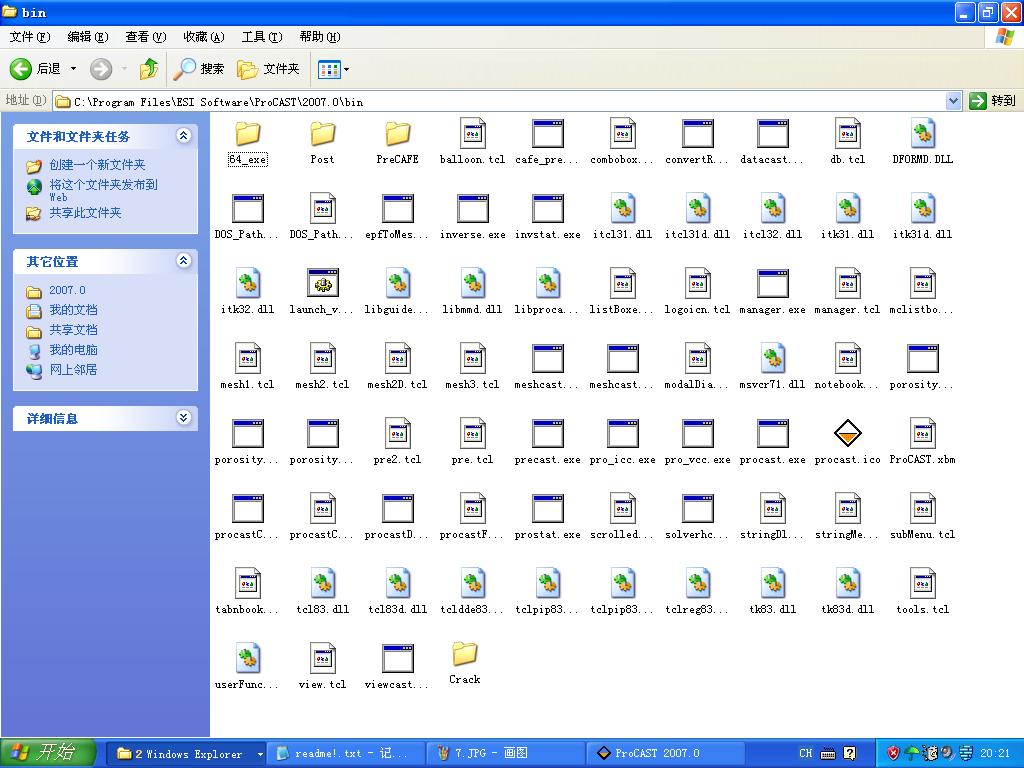Viewport: 1024px width, 768px height.
Task: Select the procast.ico diamond icon
Action: (x=848, y=434)
